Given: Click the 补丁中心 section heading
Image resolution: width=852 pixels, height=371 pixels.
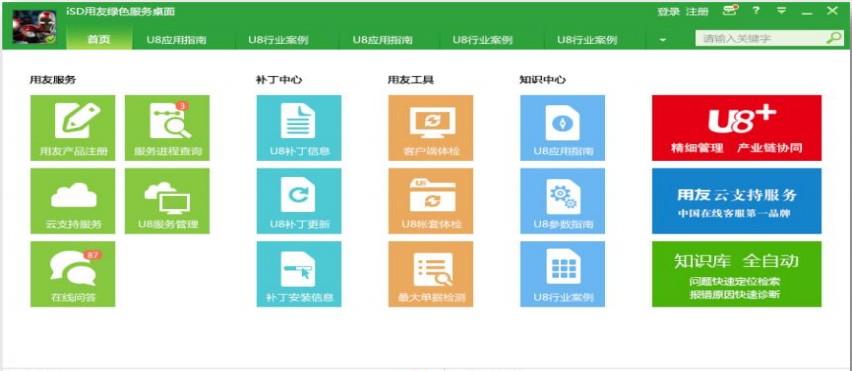Looking at the screenshot, I should tap(279, 80).
